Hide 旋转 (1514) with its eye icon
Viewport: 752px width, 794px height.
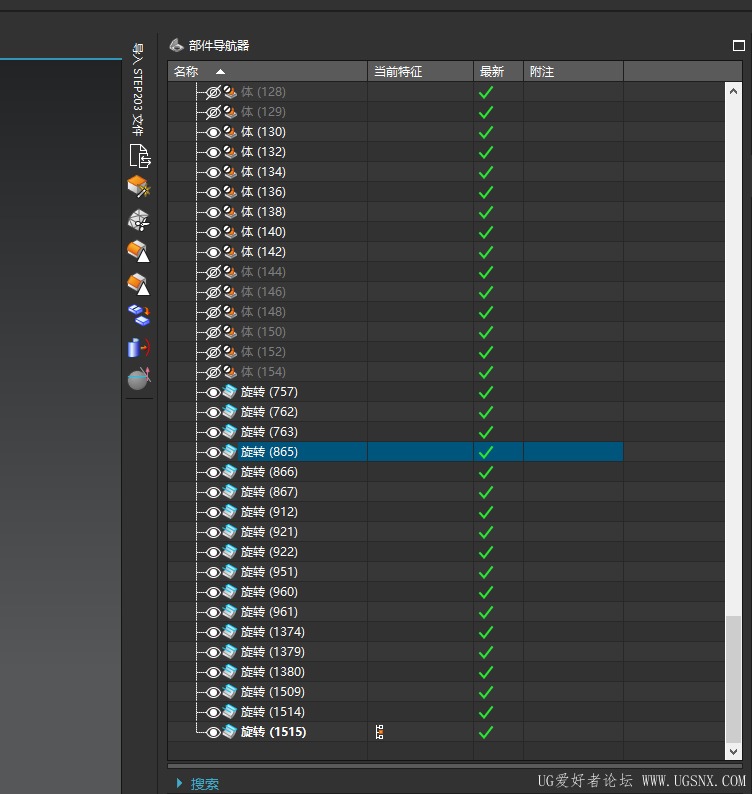(x=213, y=712)
